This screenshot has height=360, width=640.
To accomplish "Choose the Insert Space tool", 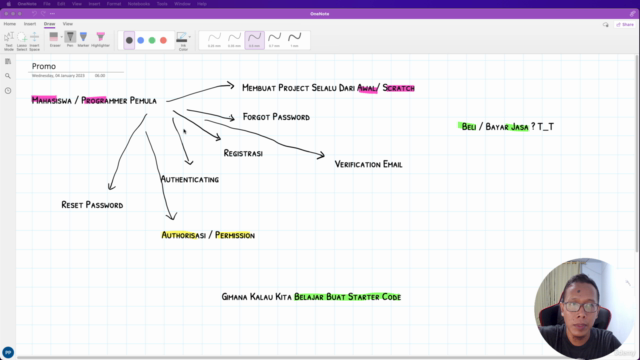I will point(35,41).
